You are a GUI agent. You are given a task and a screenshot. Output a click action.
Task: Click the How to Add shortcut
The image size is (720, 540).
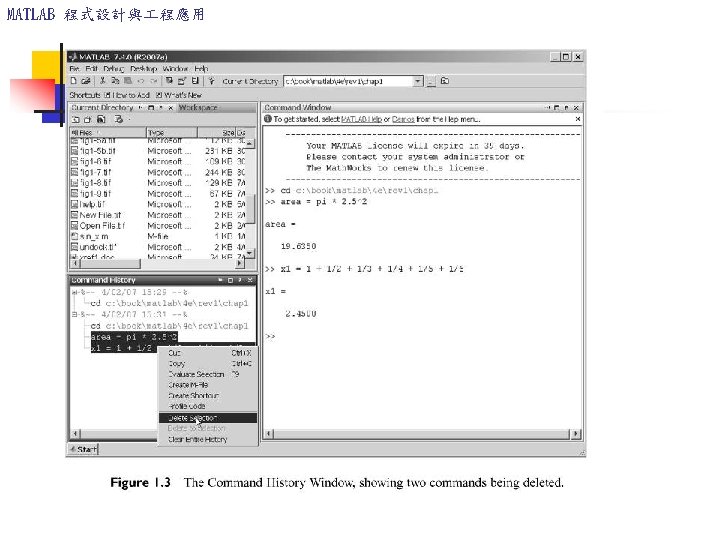[x=127, y=95]
